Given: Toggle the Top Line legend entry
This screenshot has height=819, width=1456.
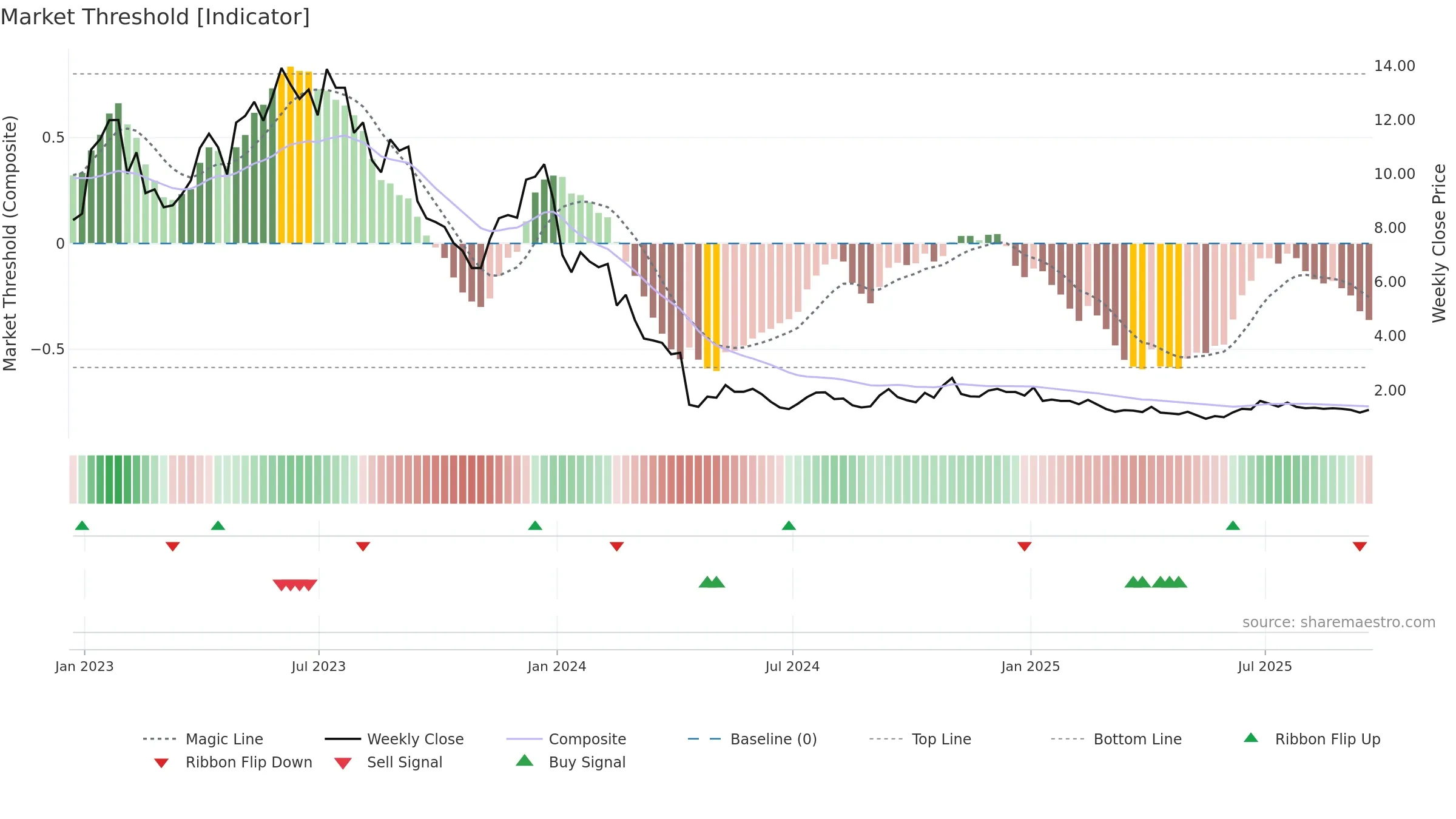Looking at the screenshot, I should pos(920,739).
